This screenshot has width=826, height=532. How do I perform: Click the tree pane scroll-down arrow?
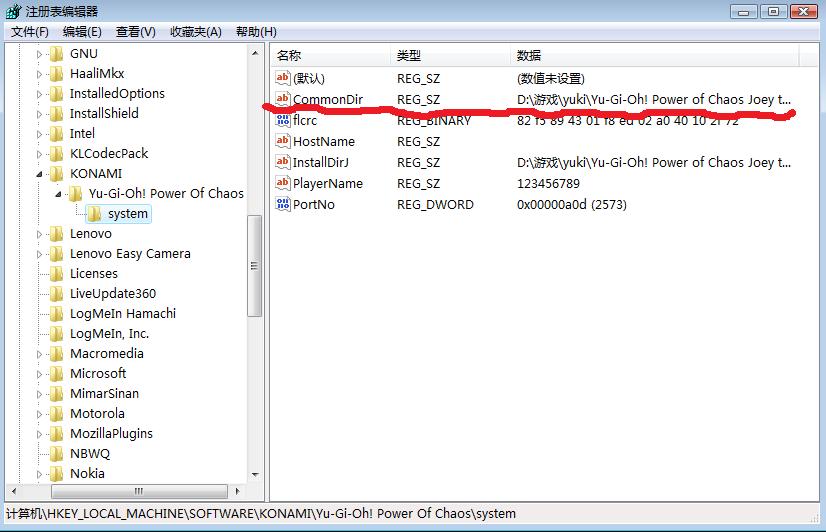(255, 475)
